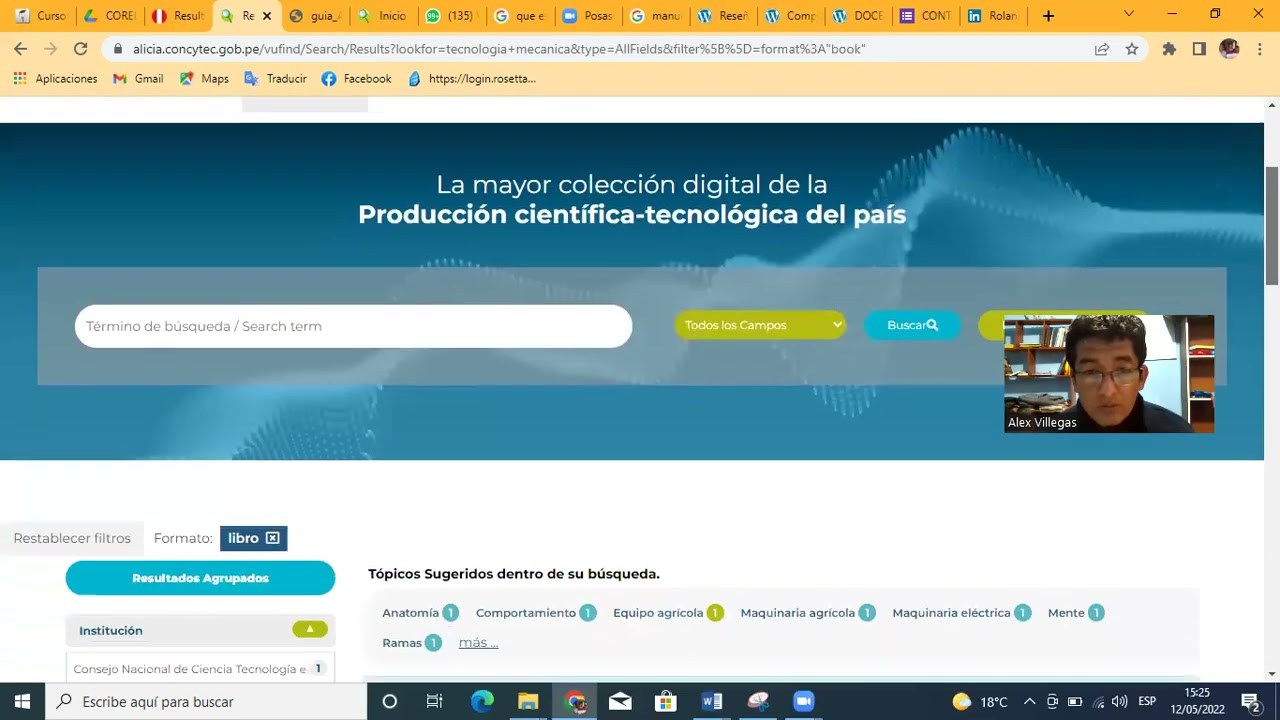1280x720 pixels.
Task: Select the Equipo agrícola suggested topic
Action: (668, 613)
